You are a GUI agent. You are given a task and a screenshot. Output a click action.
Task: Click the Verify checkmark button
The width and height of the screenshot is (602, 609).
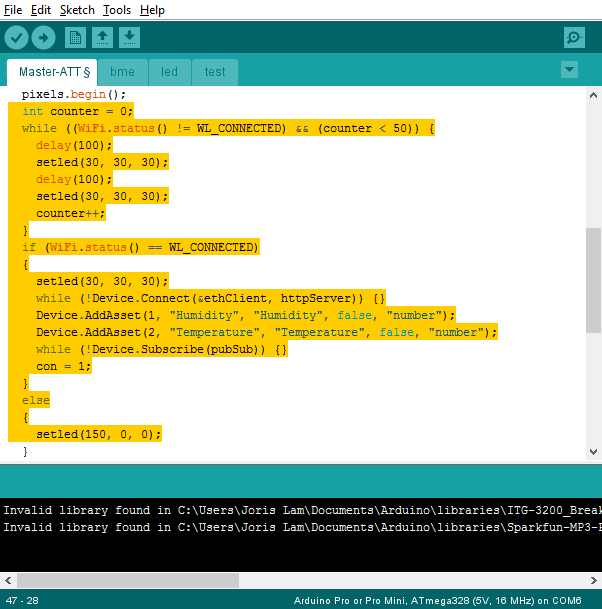tap(16, 38)
